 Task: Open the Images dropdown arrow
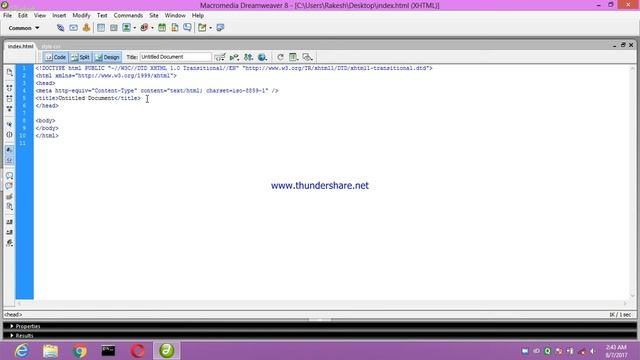(x=135, y=28)
